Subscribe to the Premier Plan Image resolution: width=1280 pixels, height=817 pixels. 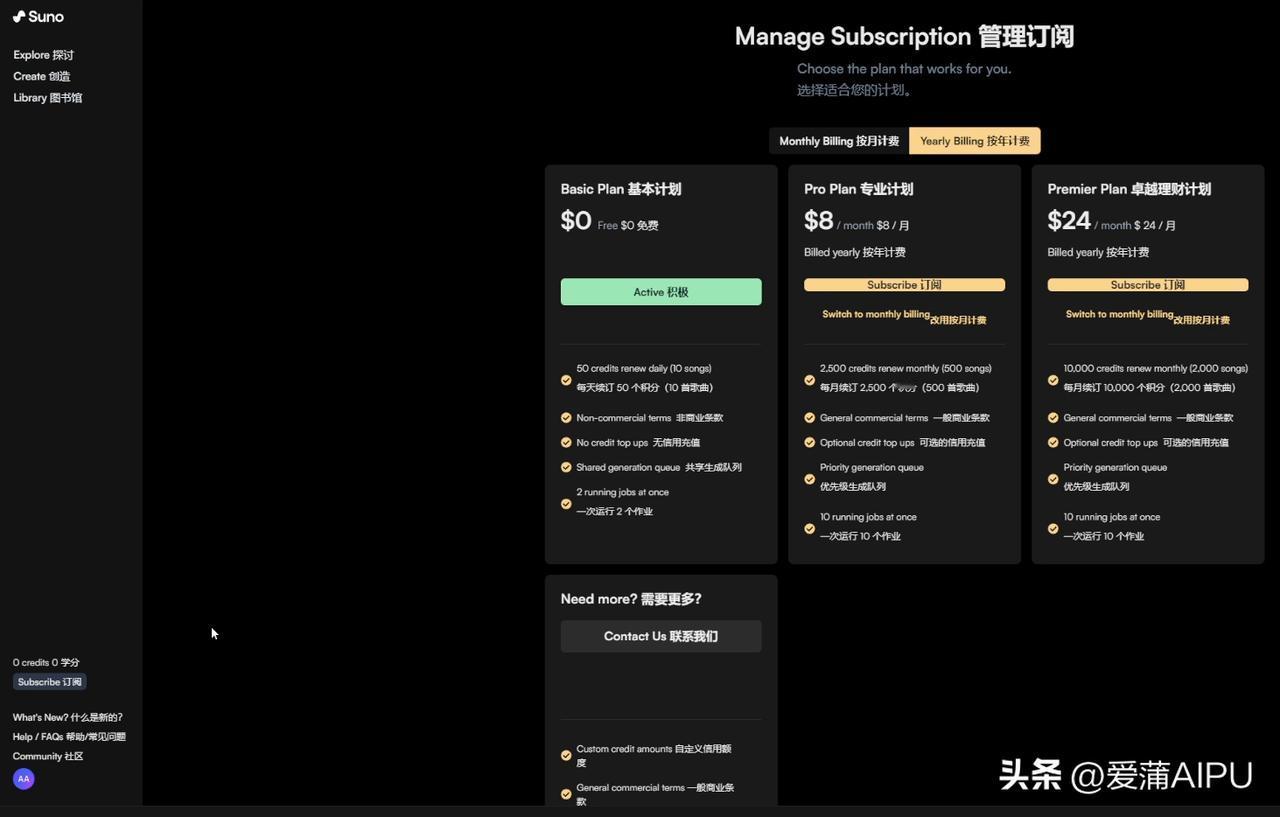pos(1148,285)
